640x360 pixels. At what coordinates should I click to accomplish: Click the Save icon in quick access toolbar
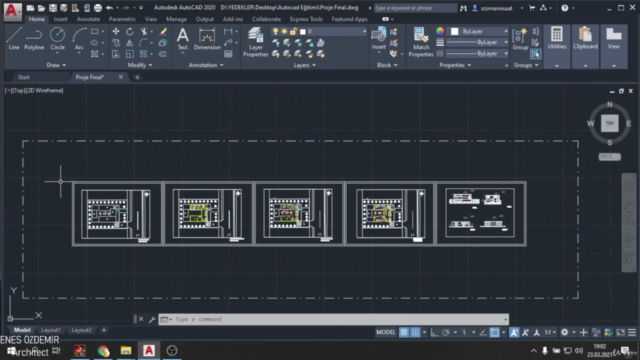tap(53, 8)
